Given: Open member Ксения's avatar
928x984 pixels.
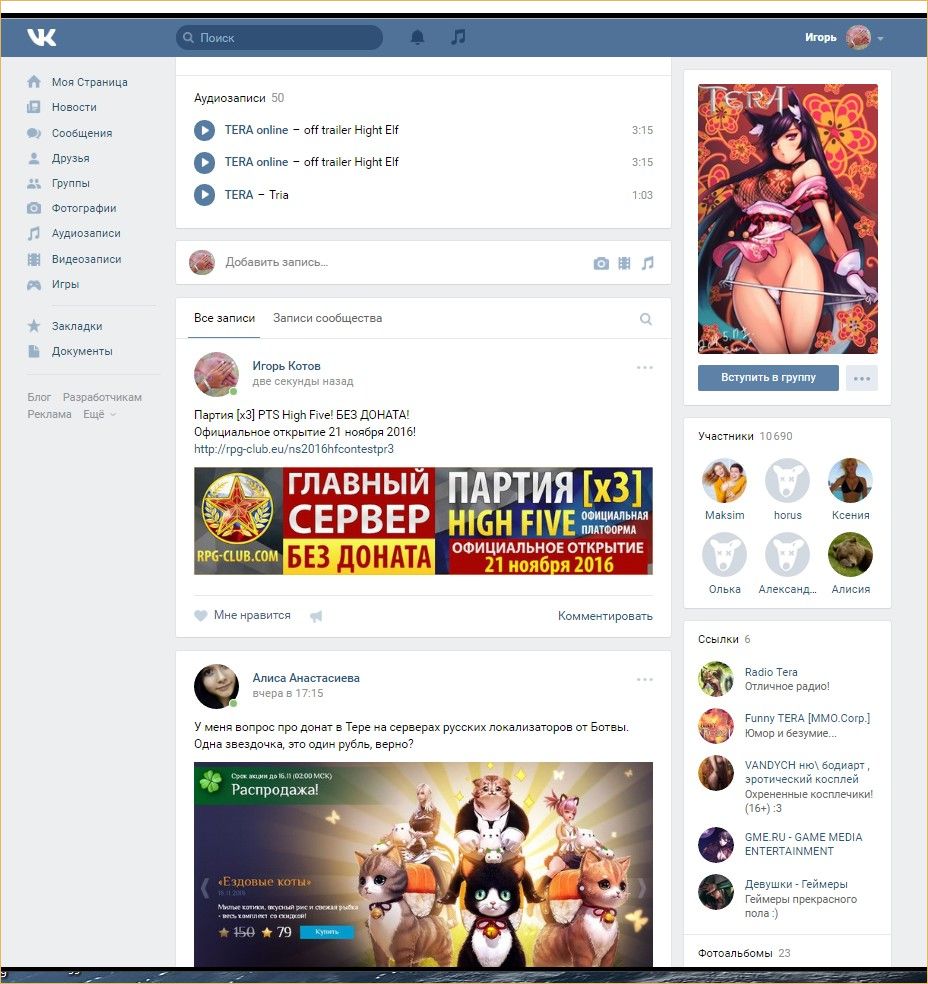Looking at the screenshot, I should click(850, 481).
